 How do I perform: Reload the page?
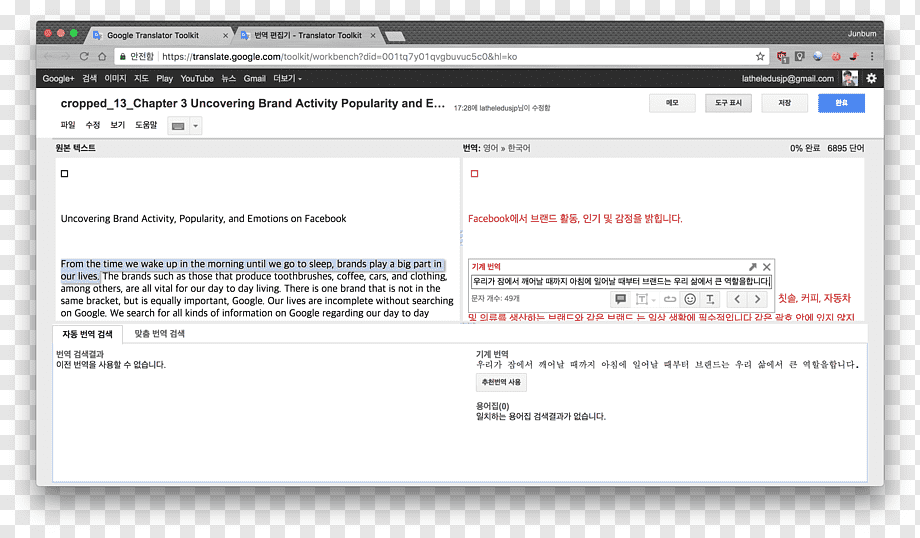click(x=84, y=56)
